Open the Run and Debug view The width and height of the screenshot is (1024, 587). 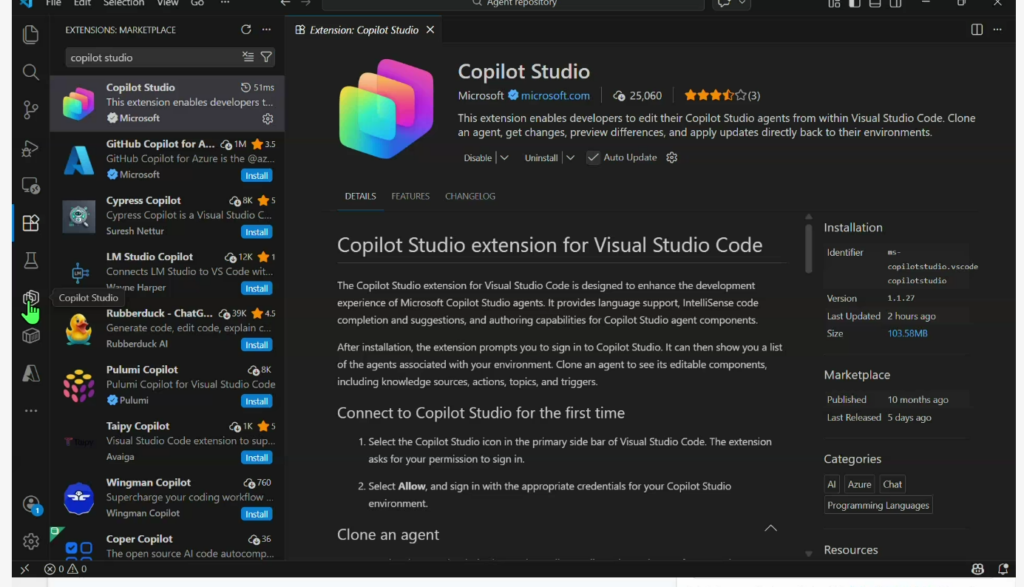point(30,148)
